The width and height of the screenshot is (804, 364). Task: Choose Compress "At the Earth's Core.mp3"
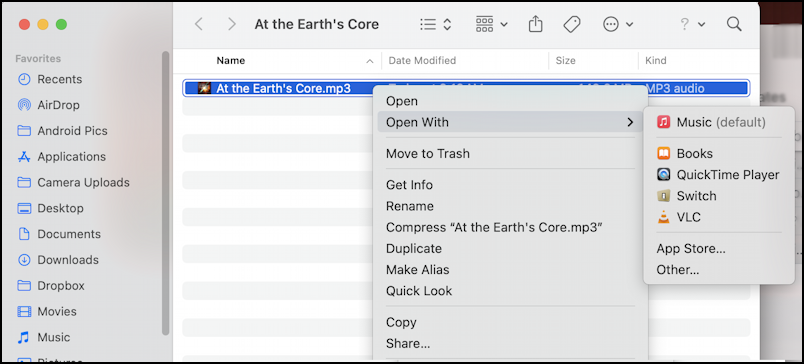pyautogui.click(x=494, y=227)
